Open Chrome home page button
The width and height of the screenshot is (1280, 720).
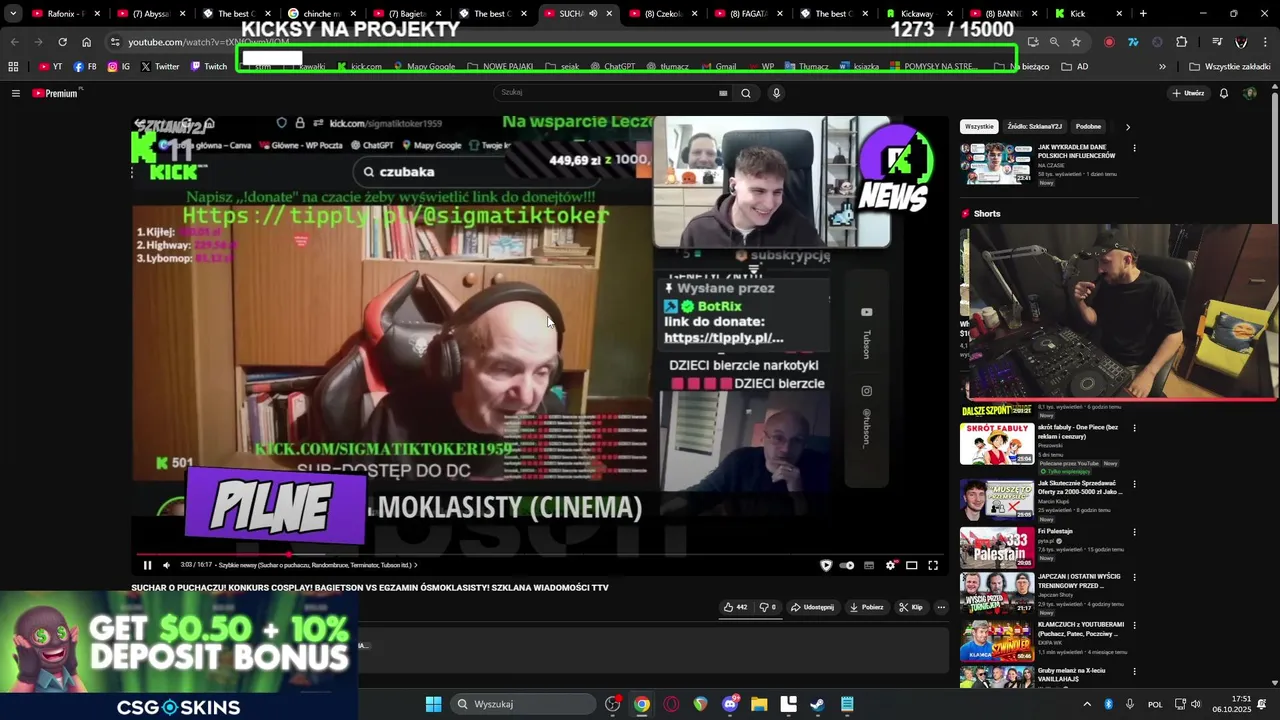point(86,42)
